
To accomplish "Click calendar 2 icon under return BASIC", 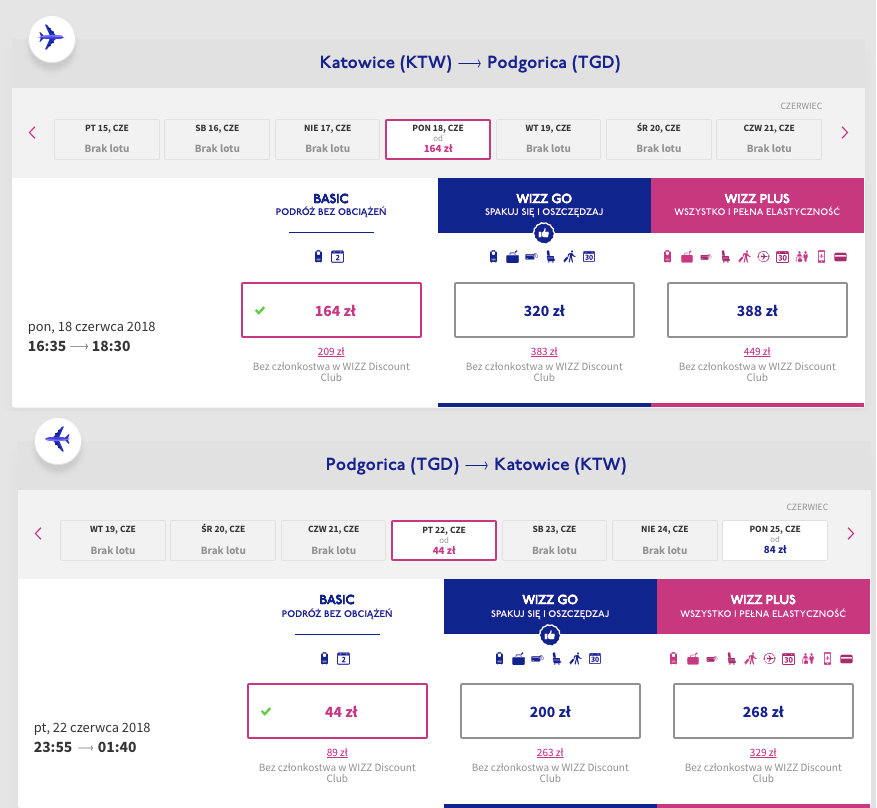I will (x=343, y=659).
